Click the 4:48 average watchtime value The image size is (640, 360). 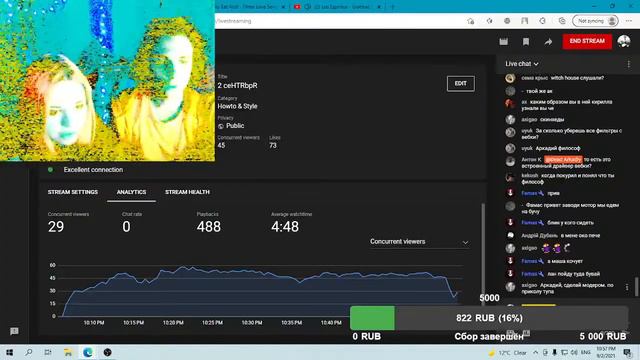285,227
